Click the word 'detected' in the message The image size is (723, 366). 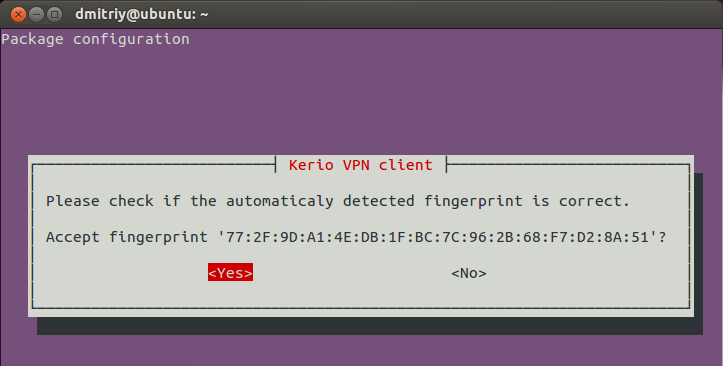click(379, 201)
